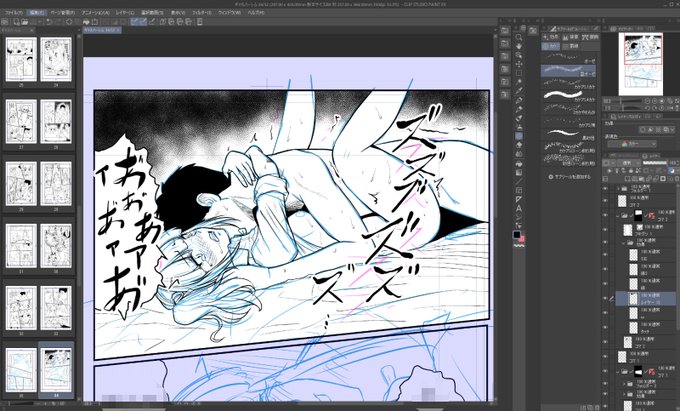This screenshot has height=411, width=680.
Task: Click the Fill icon in command bar
Action: [86, 21]
